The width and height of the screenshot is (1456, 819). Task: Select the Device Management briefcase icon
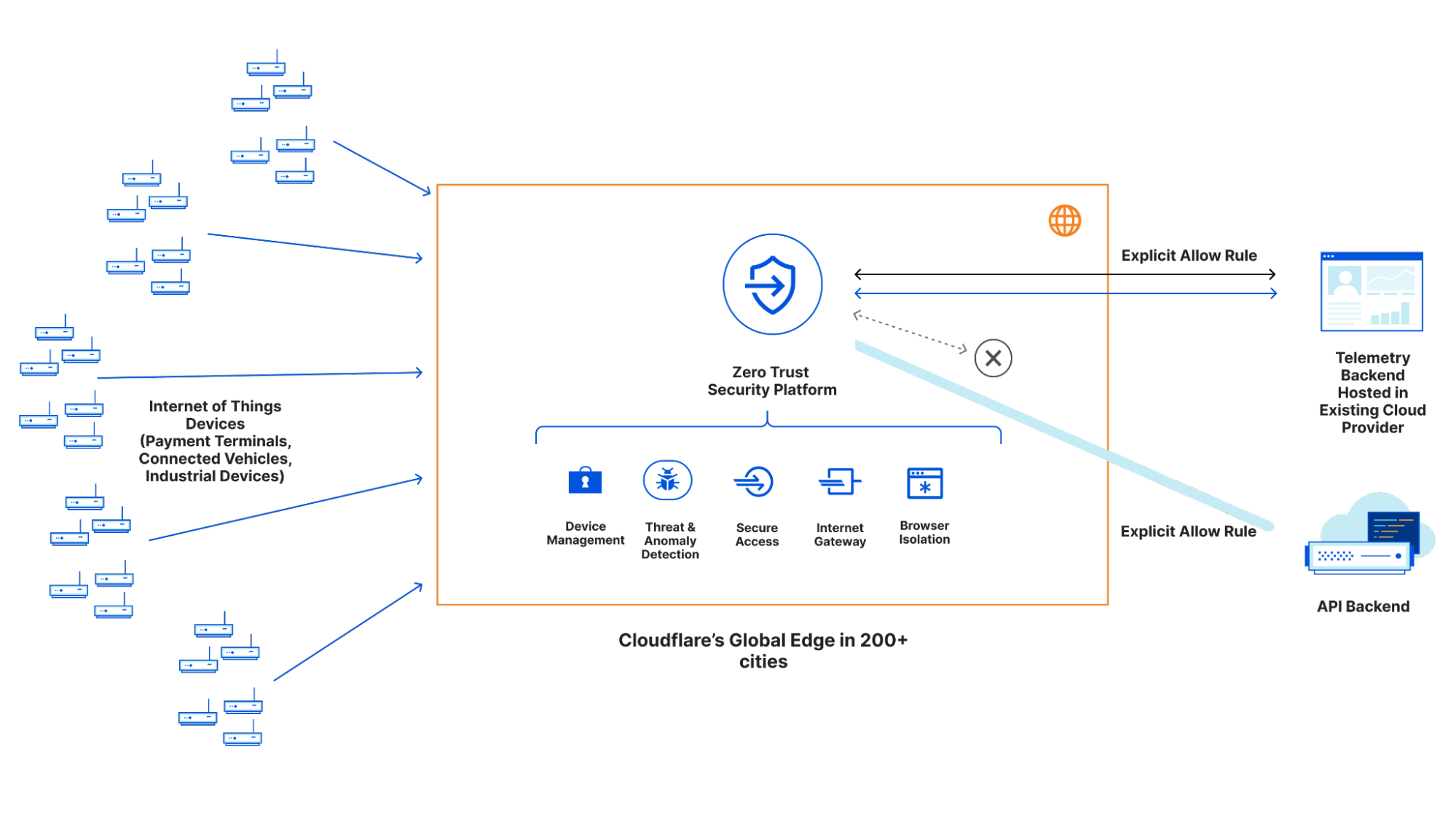(x=585, y=481)
